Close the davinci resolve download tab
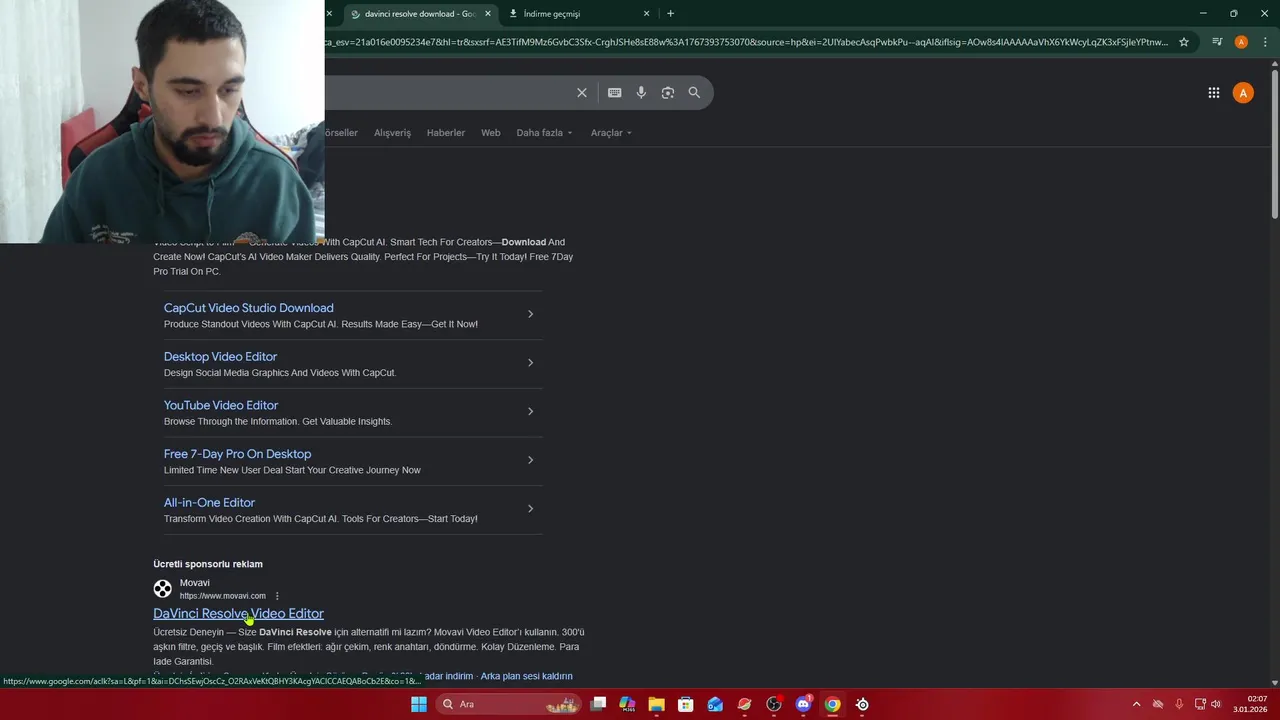This screenshot has width=1280, height=720. pos(488,14)
